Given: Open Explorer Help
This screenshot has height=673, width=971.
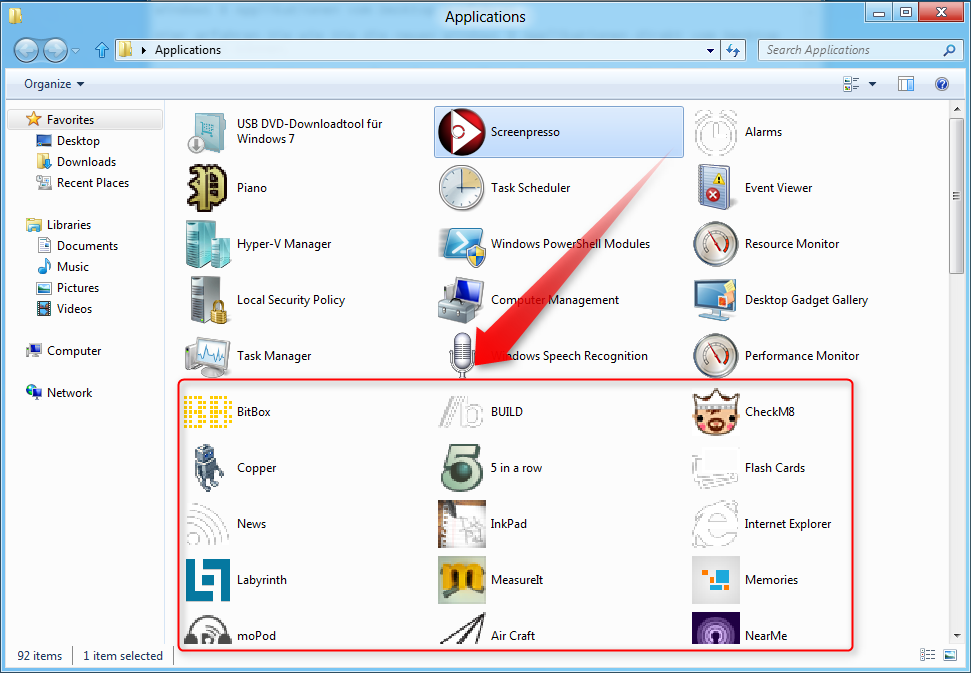Looking at the screenshot, I should [941, 84].
